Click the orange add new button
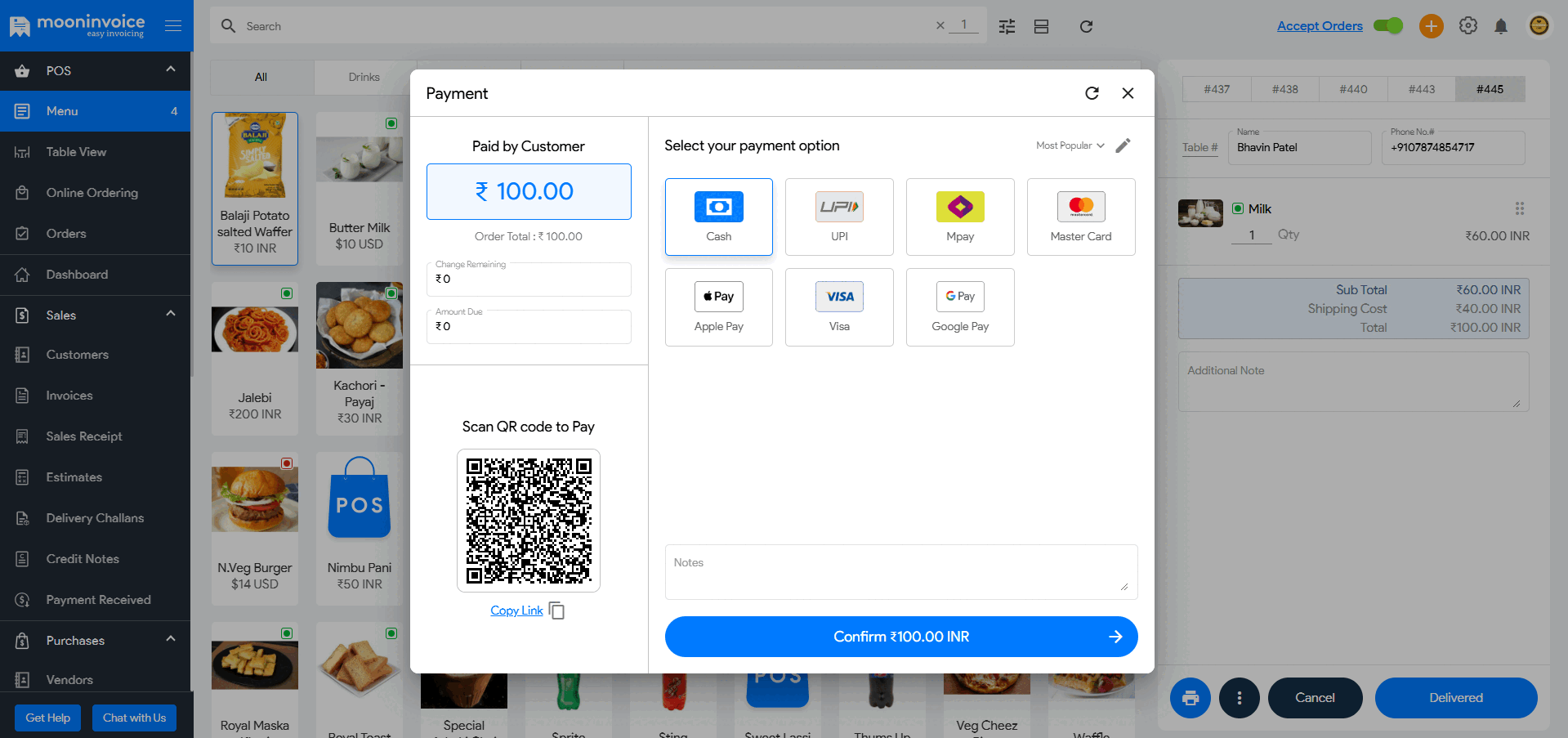The height and width of the screenshot is (738, 1568). (x=1431, y=26)
